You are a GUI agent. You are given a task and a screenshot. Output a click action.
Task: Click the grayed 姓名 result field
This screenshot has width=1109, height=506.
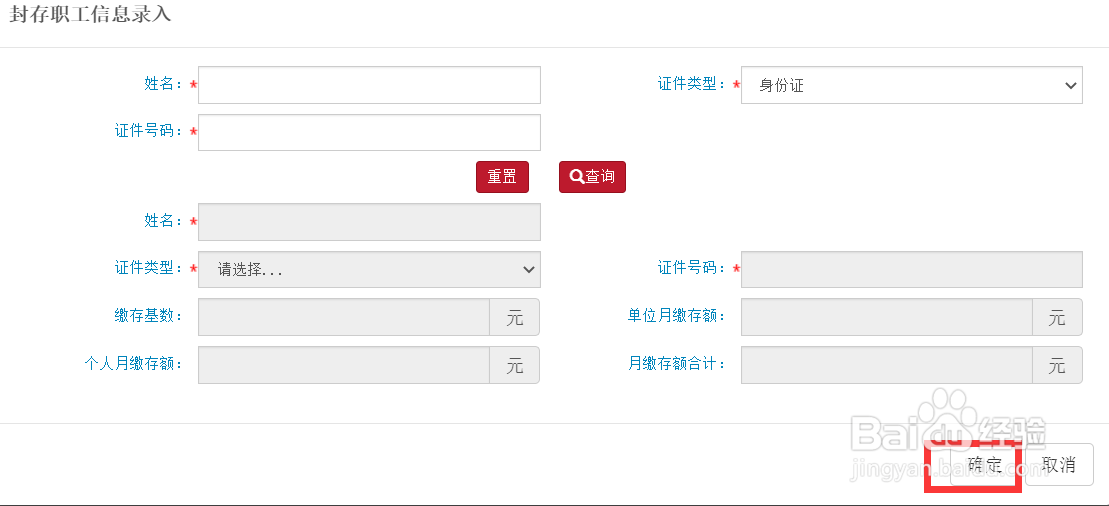coord(369,222)
